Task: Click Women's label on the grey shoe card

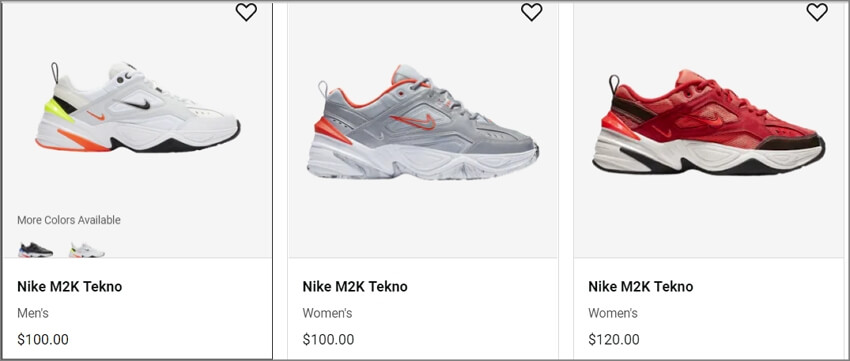Action: click(327, 313)
